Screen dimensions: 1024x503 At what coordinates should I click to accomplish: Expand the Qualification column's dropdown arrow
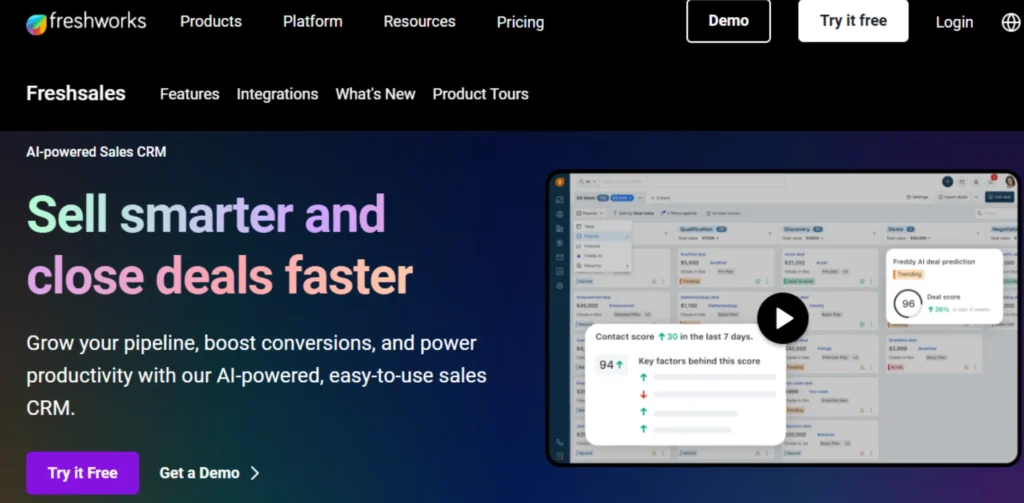tap(770, 233)
